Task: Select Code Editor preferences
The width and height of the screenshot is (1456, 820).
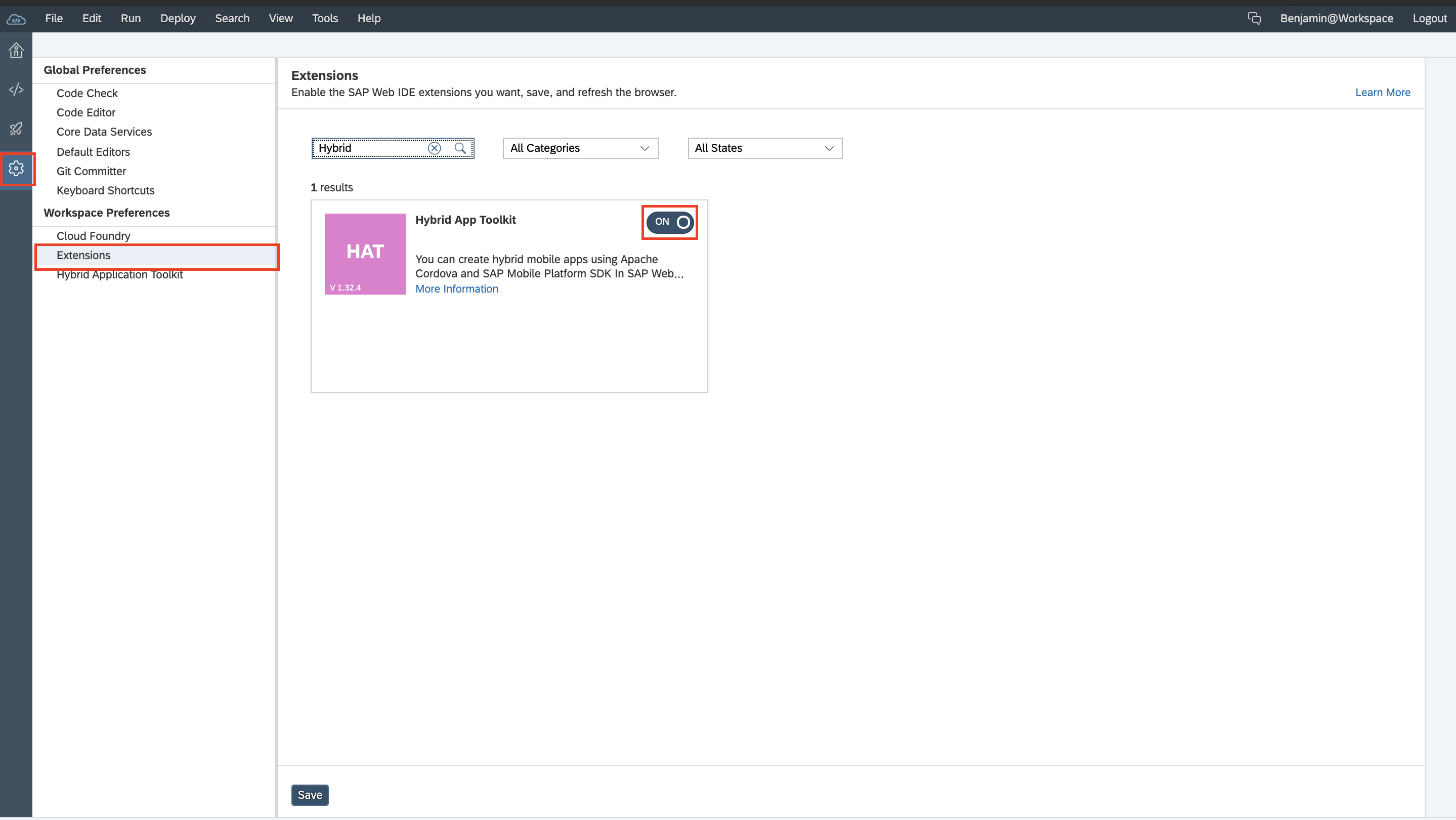Action: pos(86,112)
